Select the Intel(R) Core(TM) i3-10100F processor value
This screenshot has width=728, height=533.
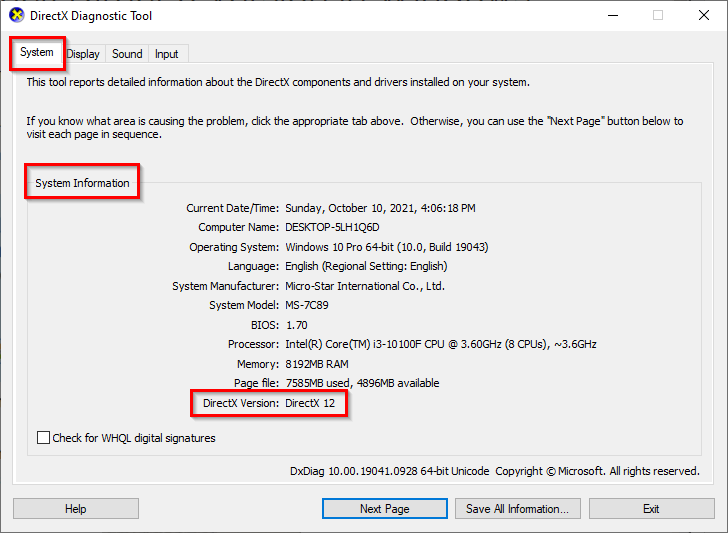441,344
